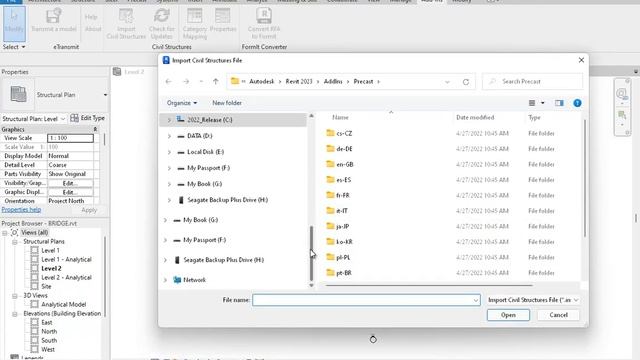Expand the 2022_Release (C:) drive

click(x=169, y=120)
